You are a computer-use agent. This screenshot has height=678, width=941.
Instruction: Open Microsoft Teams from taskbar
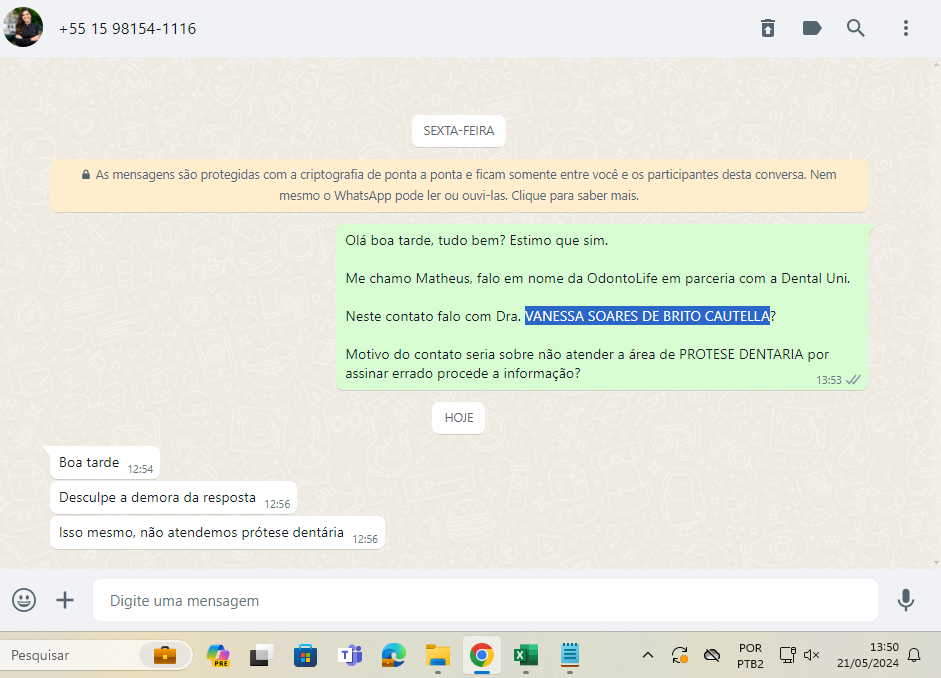pyautogui.click(x=349, y=655)
